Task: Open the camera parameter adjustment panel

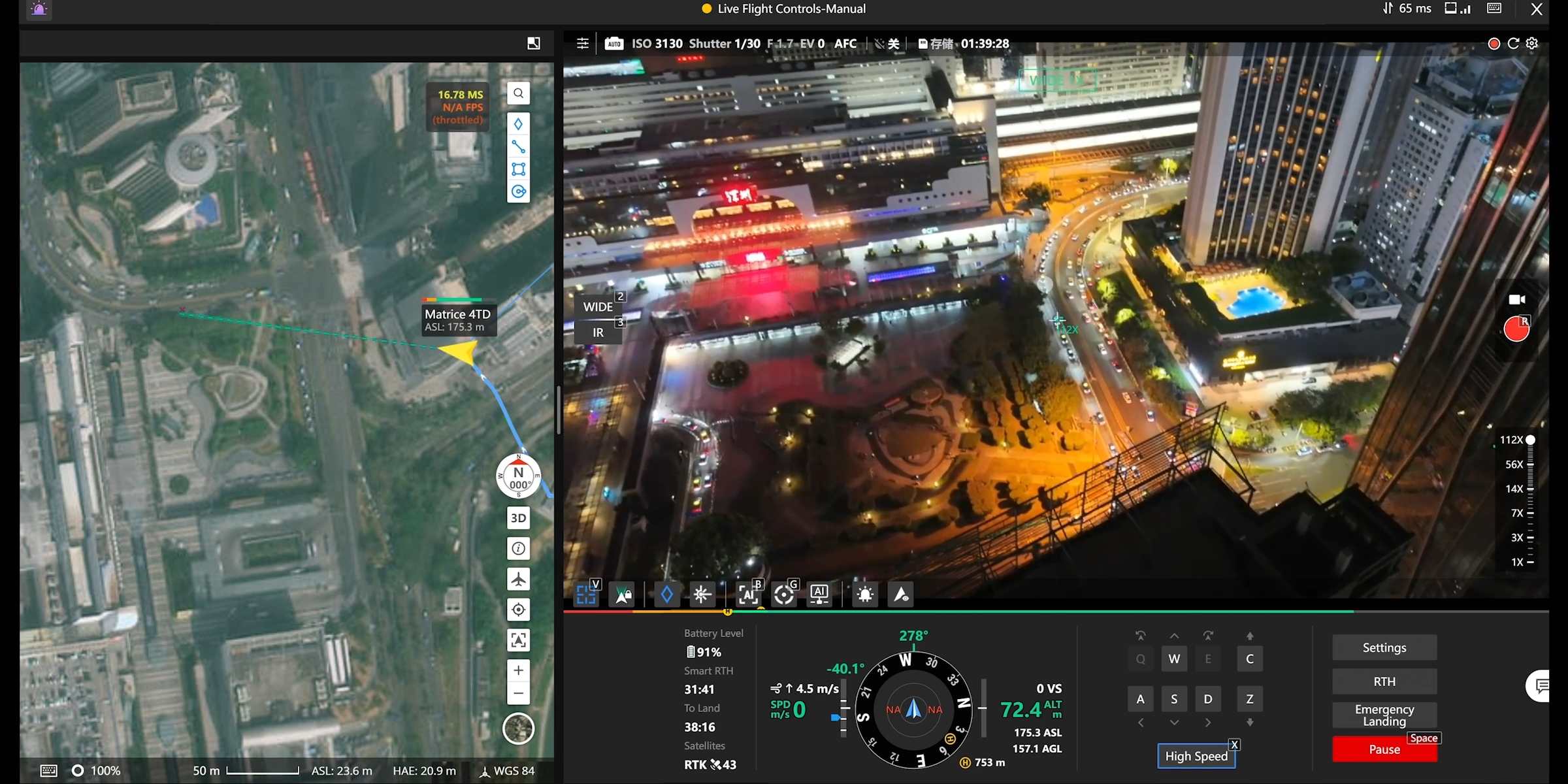Action: click(x=582, y=43)
